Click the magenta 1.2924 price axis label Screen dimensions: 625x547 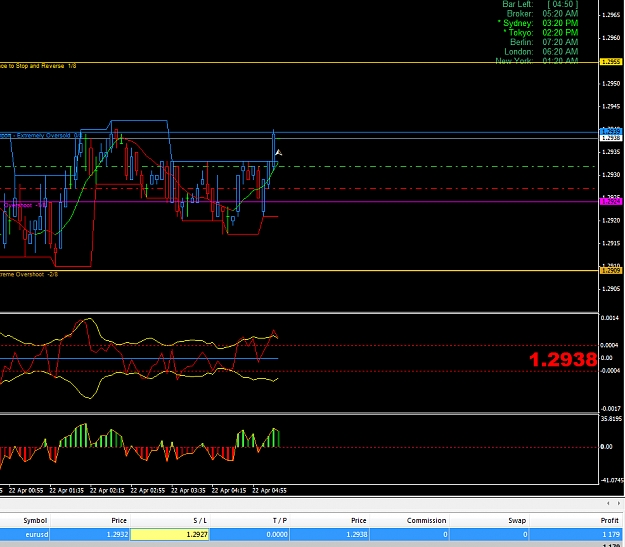pos(611,202)
